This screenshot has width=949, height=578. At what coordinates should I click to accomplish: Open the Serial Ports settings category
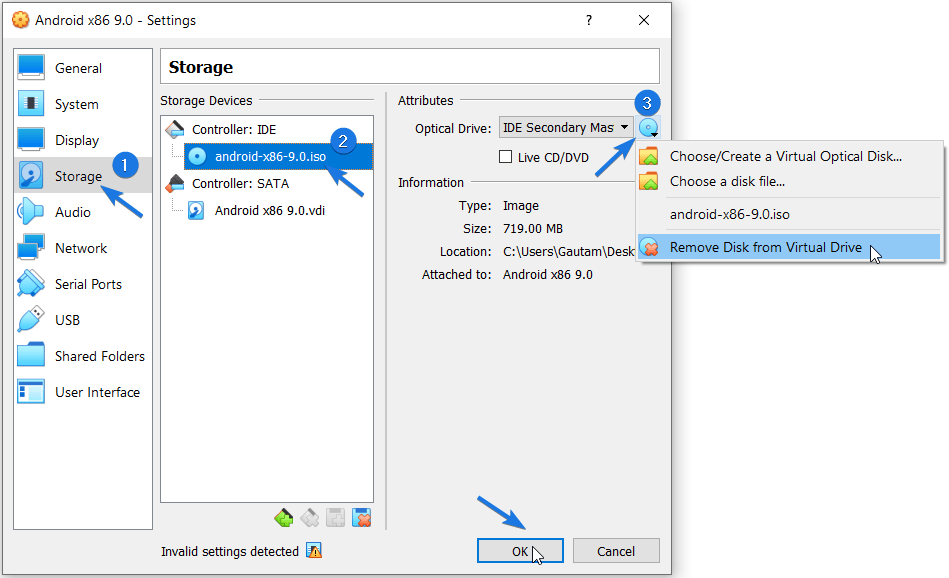click(x=83, y=284)
